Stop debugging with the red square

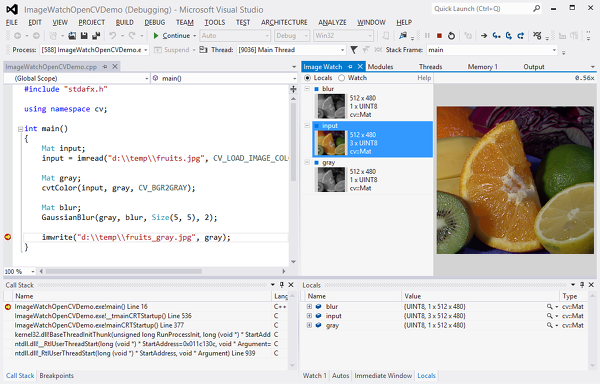pyautogui.click(x=439, y=36)
